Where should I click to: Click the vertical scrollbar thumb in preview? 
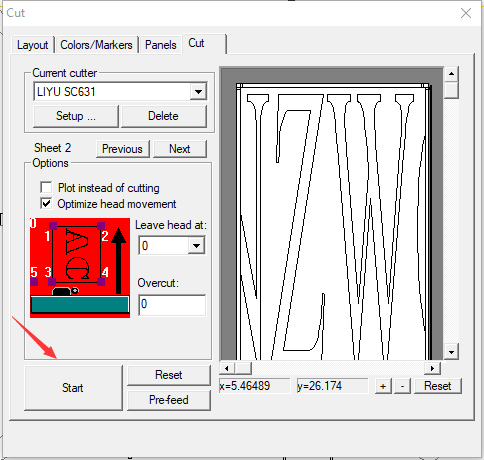(x=451, y=90)
